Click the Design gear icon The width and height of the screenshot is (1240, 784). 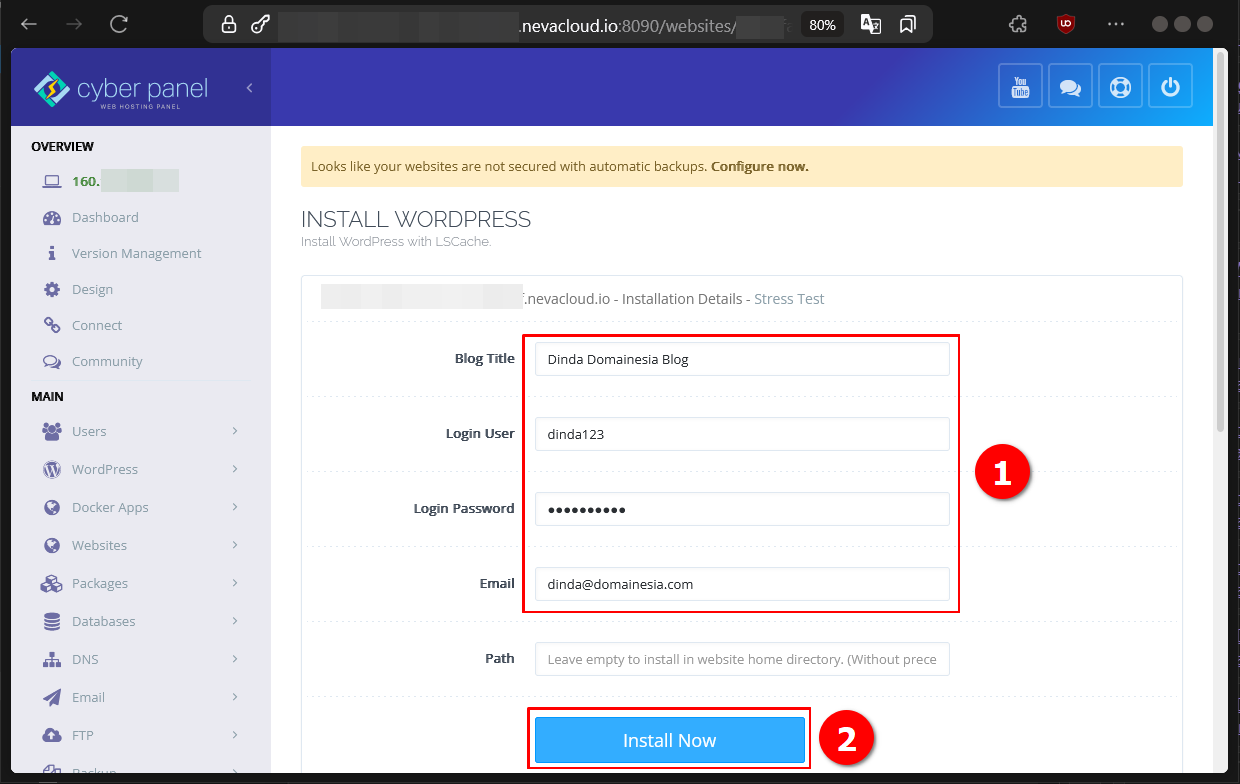[x=52, y=289]
